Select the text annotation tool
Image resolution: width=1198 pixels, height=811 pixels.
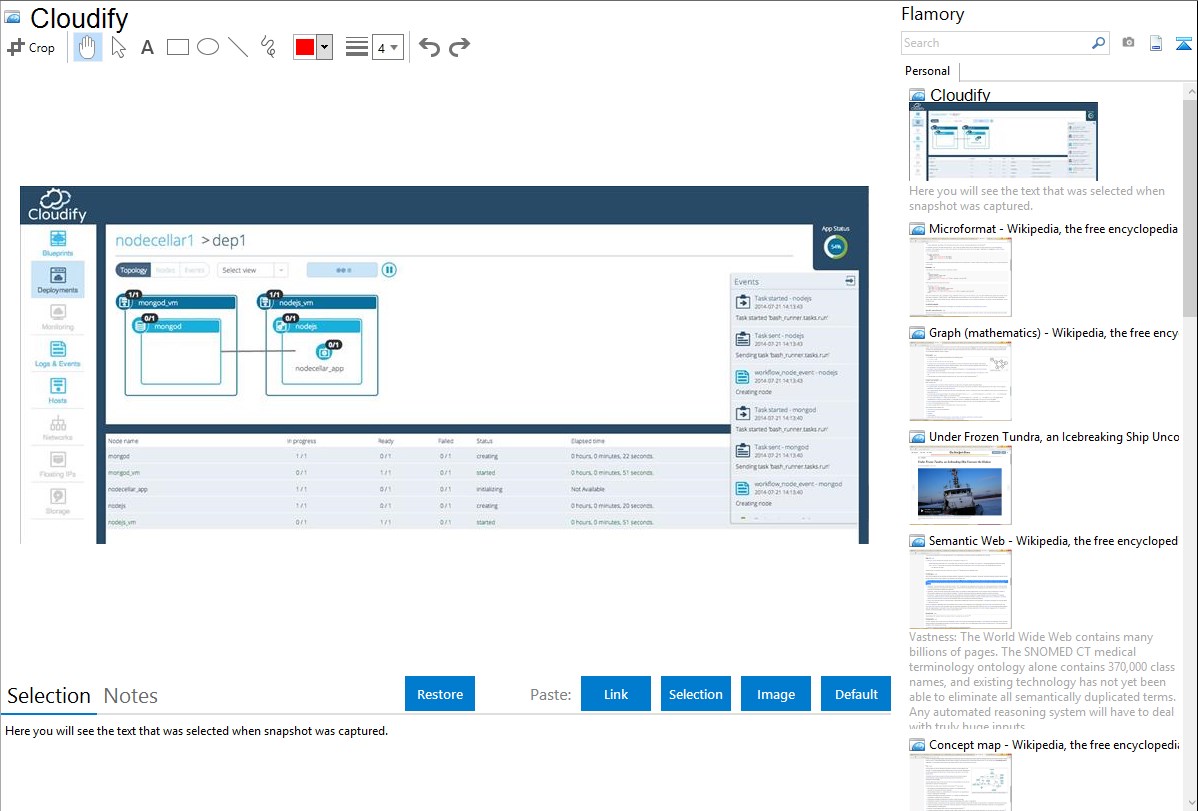click(147, 47)
